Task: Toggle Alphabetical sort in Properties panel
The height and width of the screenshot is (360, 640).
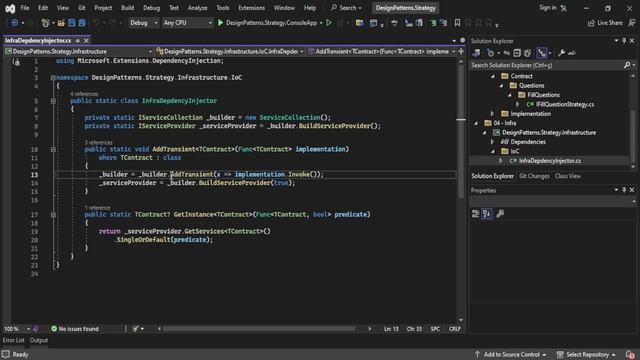Action: (x=487, y=213)
